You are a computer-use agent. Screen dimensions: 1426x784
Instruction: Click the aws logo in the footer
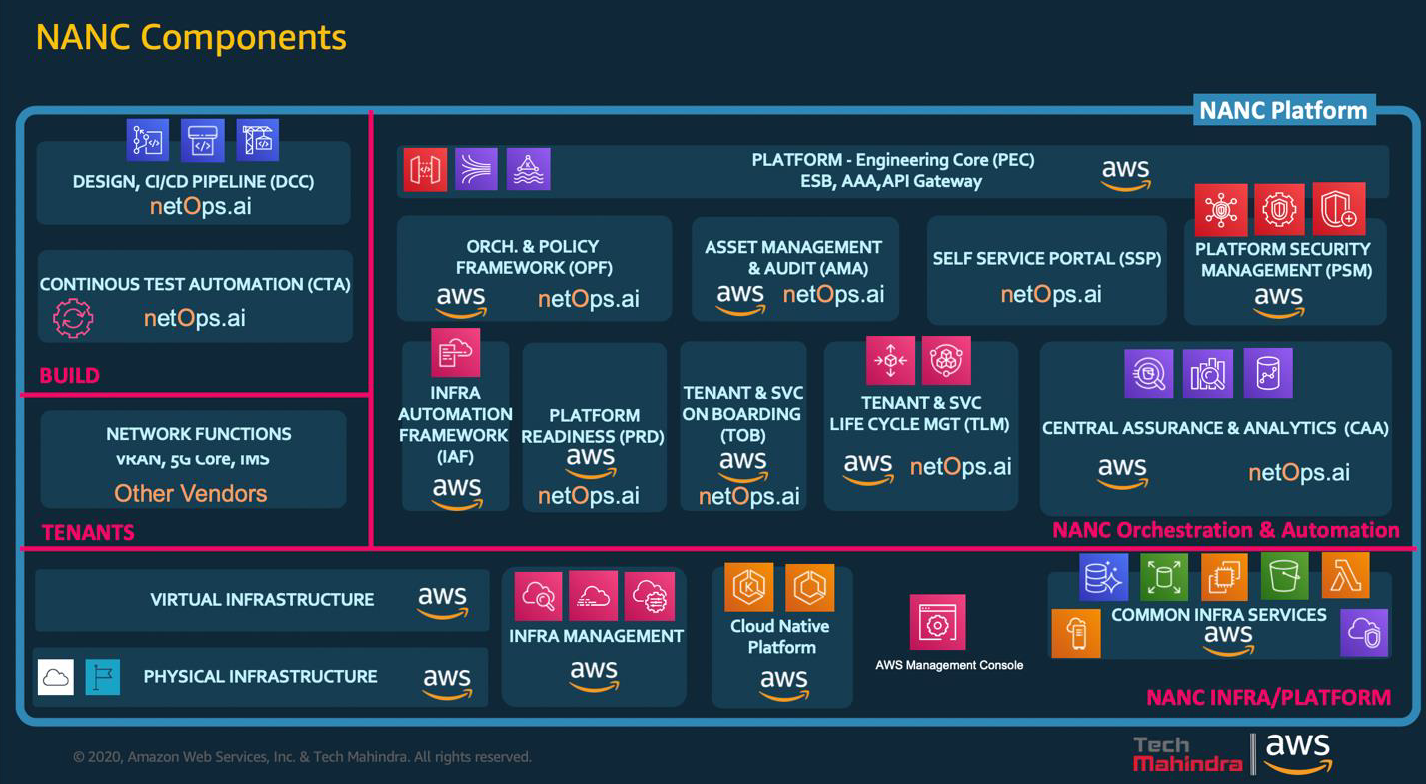tap(1298, 753)
